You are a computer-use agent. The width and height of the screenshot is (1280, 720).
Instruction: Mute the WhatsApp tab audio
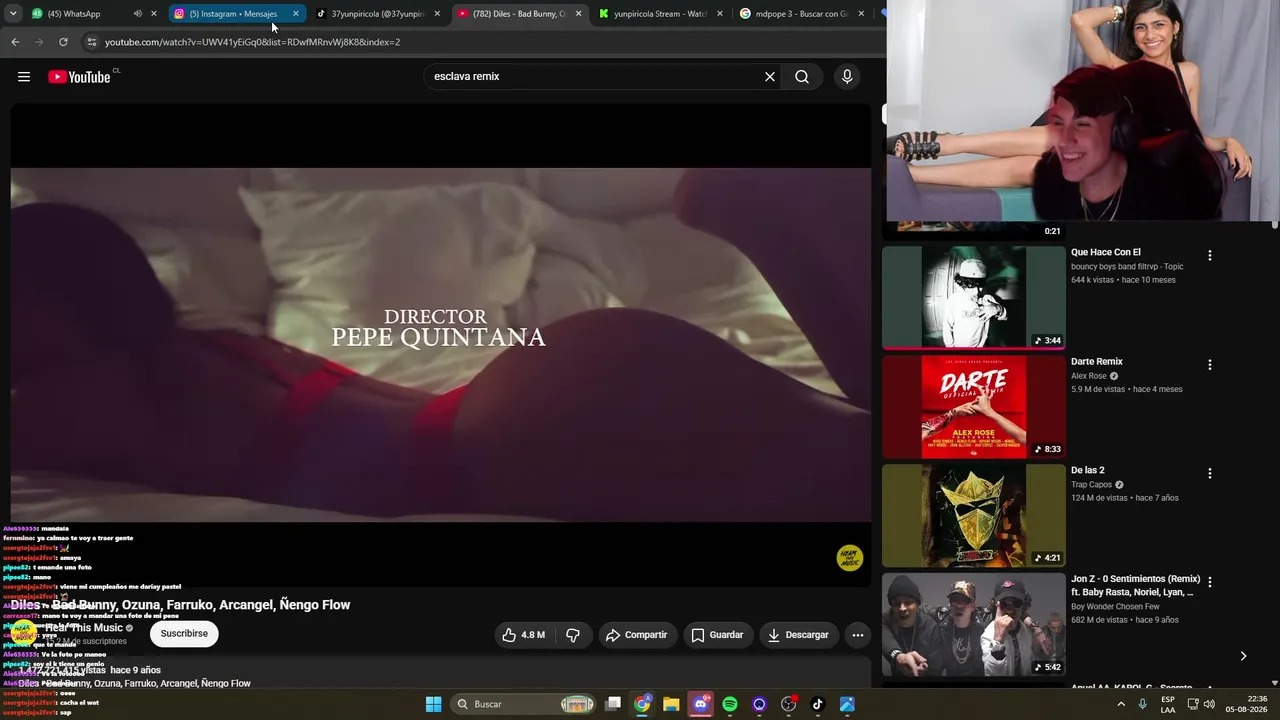tap(137, 14)
